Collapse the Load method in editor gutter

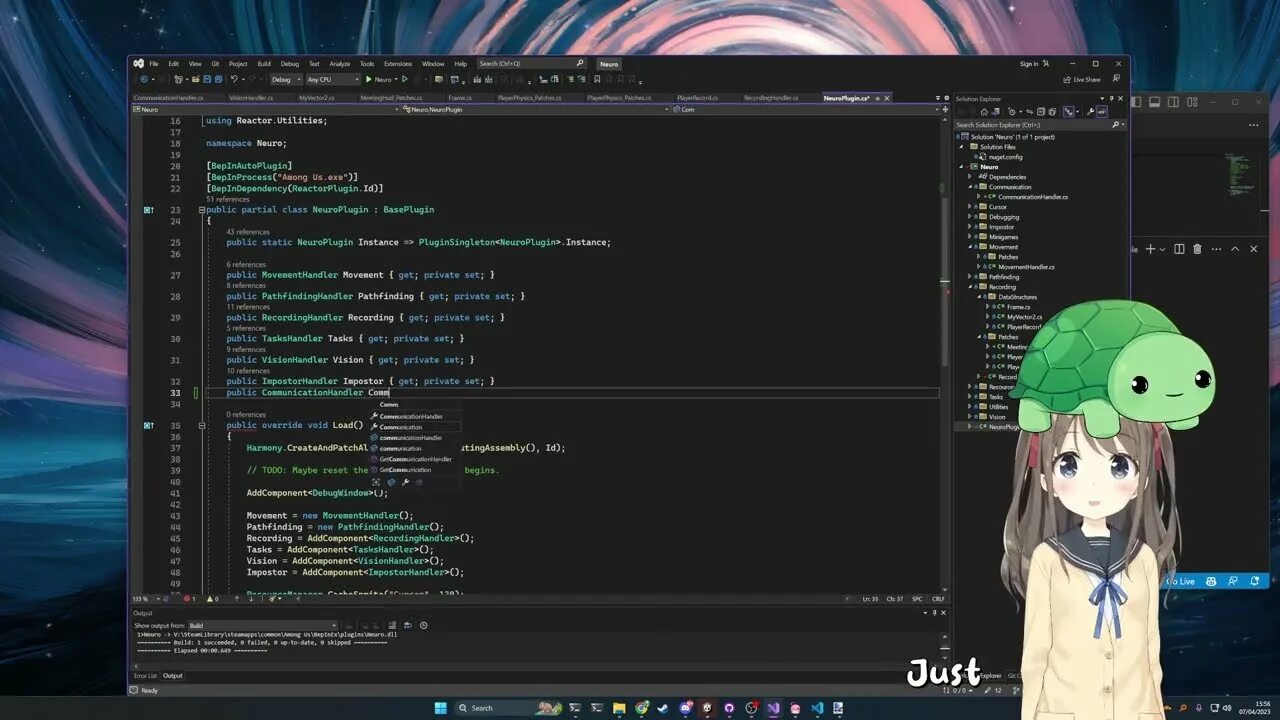click(x=202, y=425)
